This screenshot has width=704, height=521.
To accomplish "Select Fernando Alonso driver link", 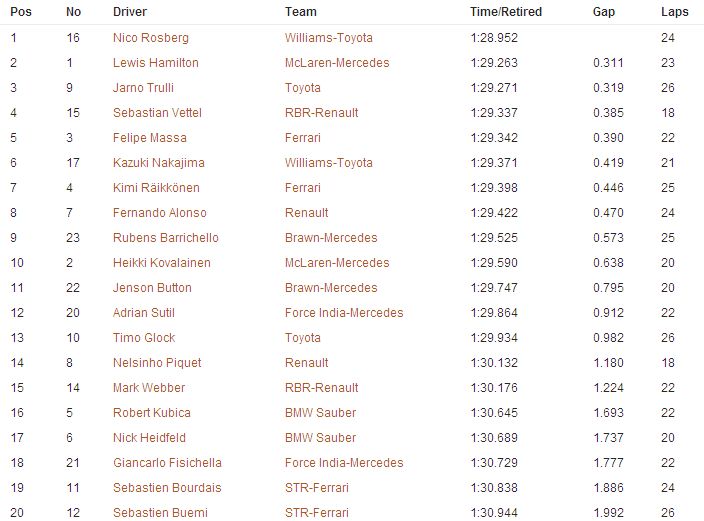I will 160,213.
